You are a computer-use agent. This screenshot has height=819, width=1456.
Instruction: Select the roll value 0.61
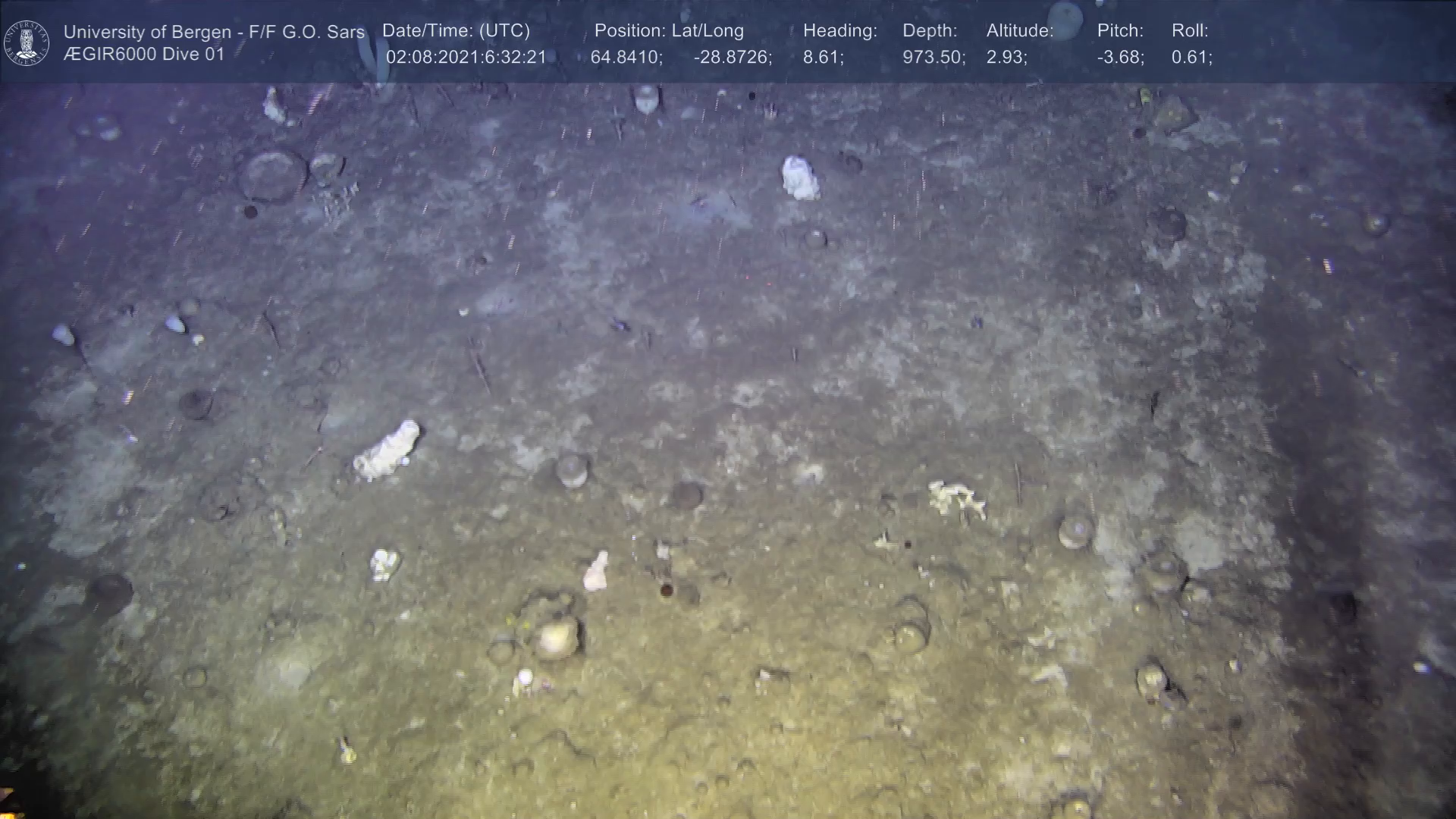click(1191, 58)
